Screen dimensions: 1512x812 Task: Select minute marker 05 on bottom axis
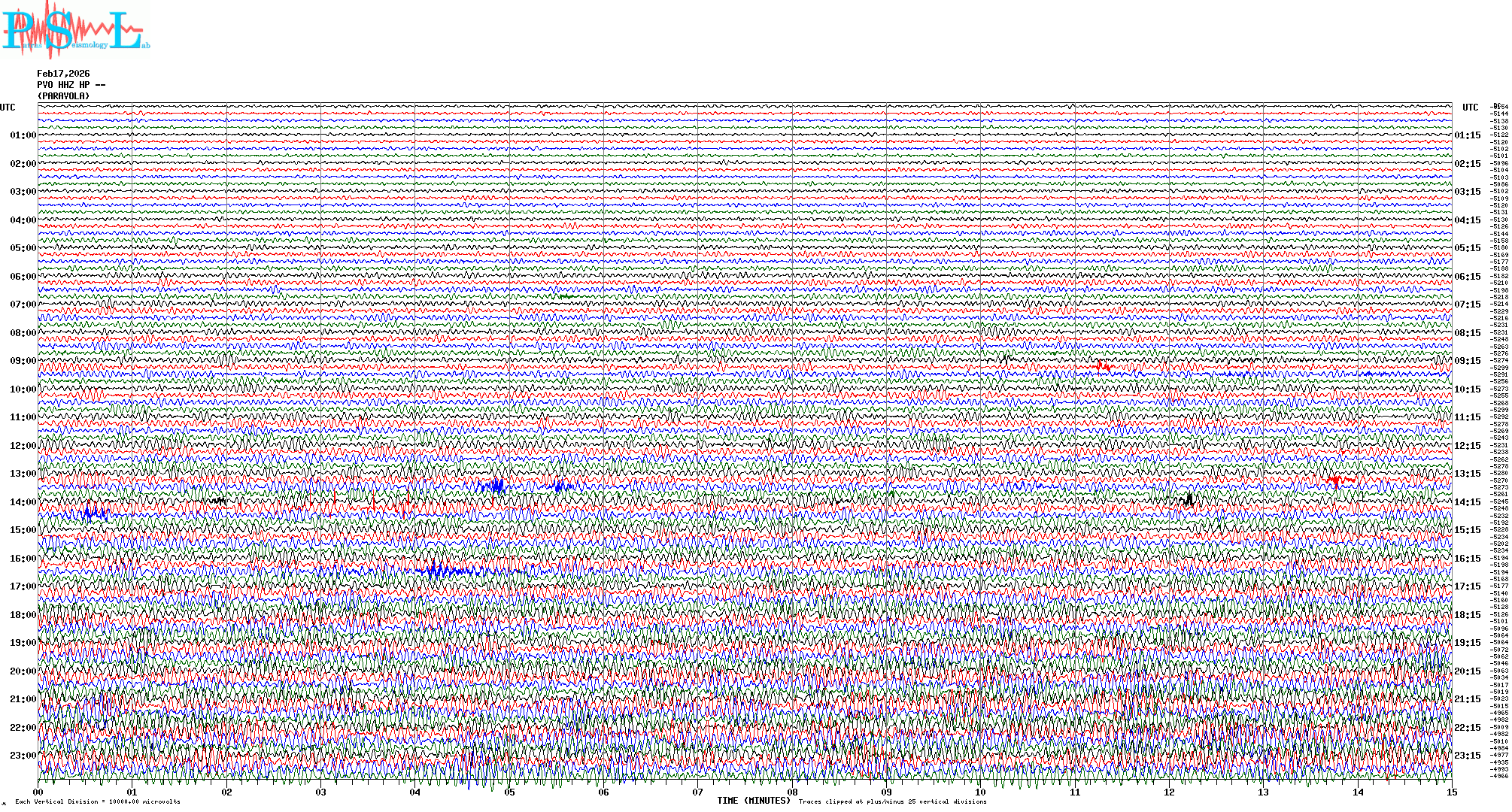509,792
